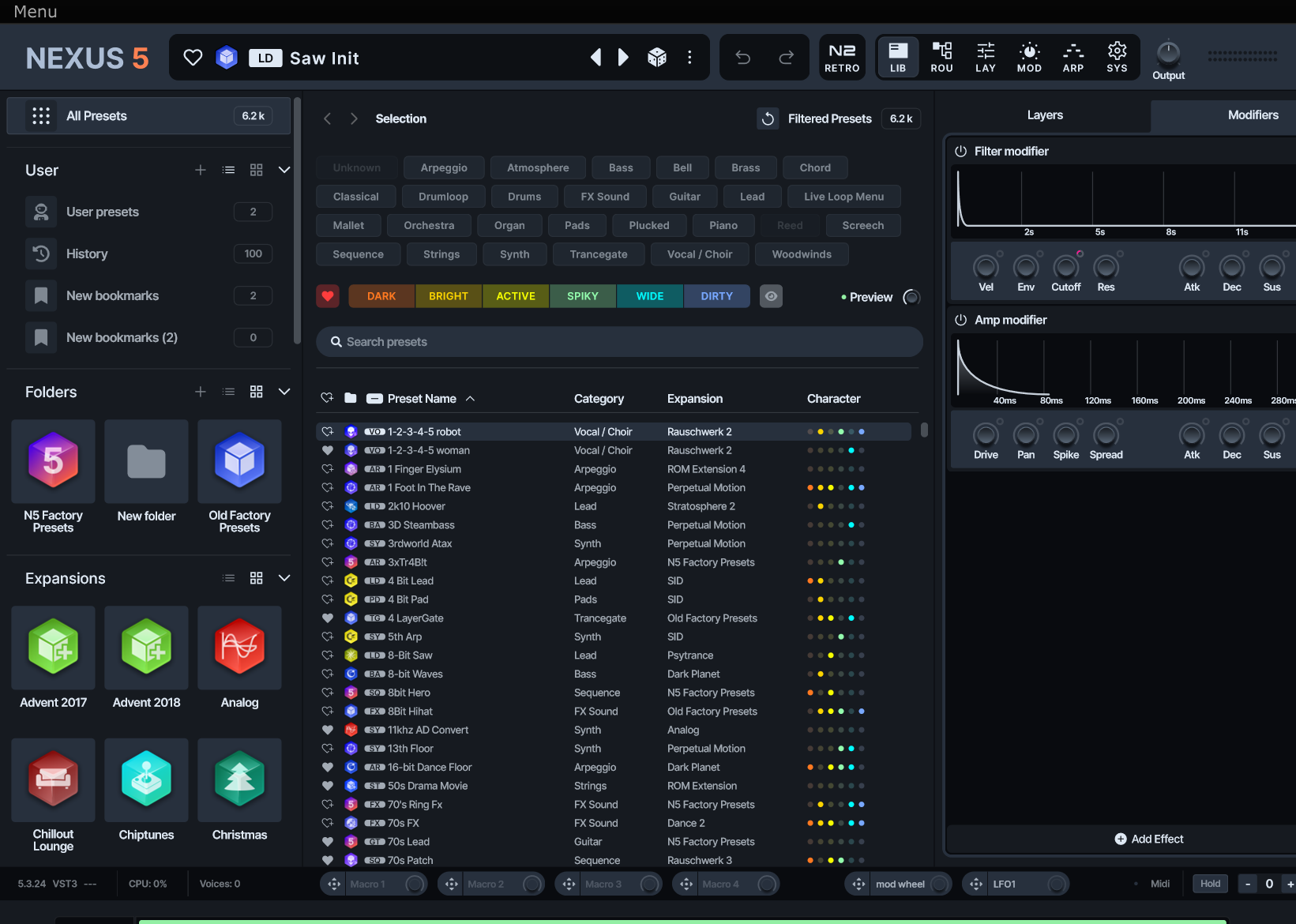Open User presets list
Image resolution: width=1296 pixels, height=924 pixels.
148,212
